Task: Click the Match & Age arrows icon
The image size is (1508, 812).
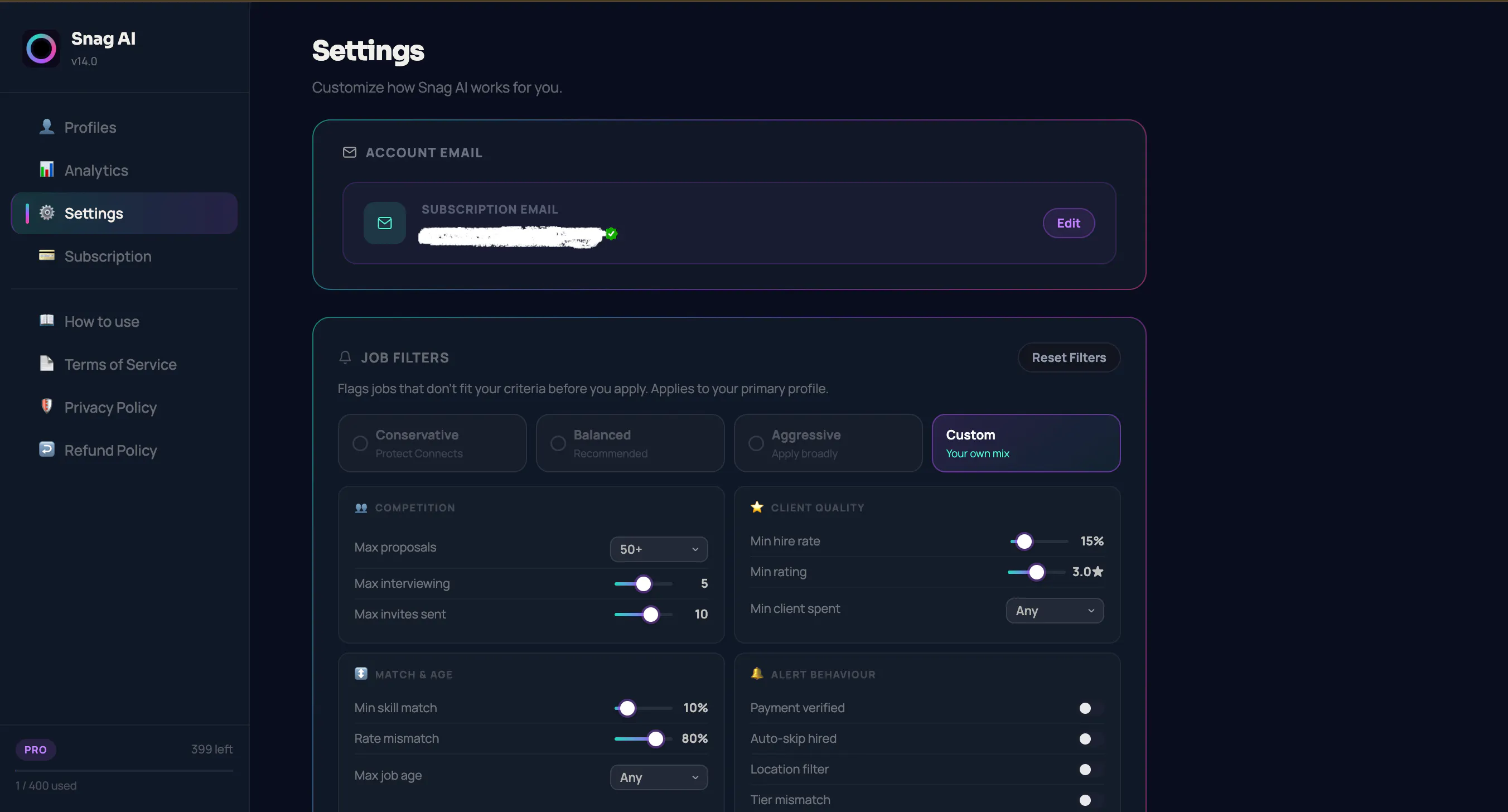Action: pos(361,674)
